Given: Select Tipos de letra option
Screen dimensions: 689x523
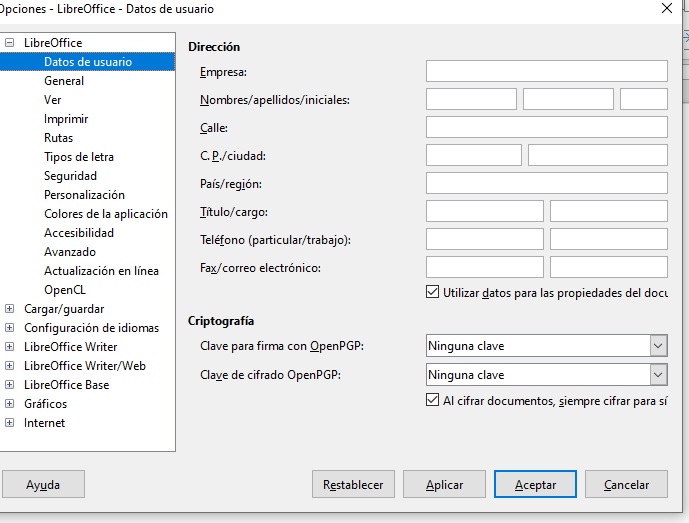Looking at the screenshot, I should point(79,157).
